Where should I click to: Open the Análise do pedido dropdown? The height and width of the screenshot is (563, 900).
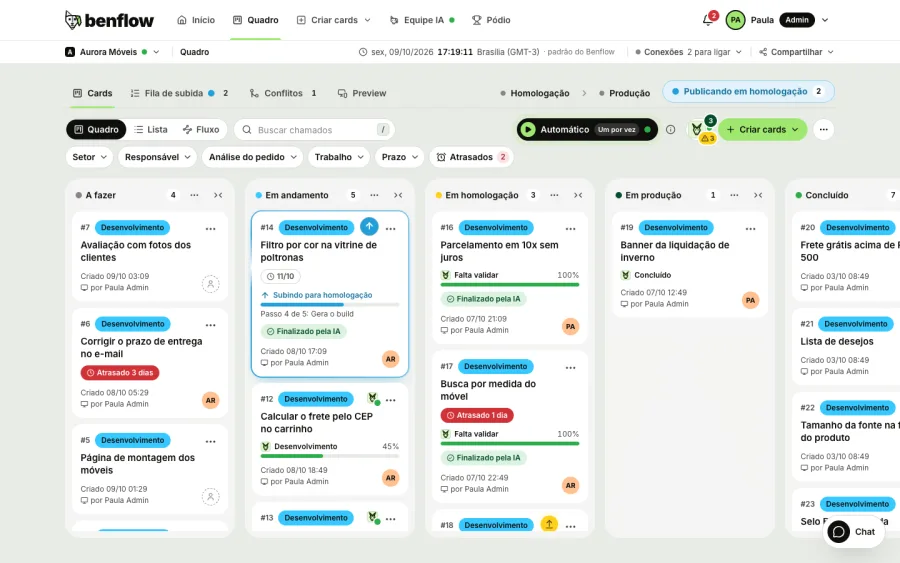pos(253,157)
